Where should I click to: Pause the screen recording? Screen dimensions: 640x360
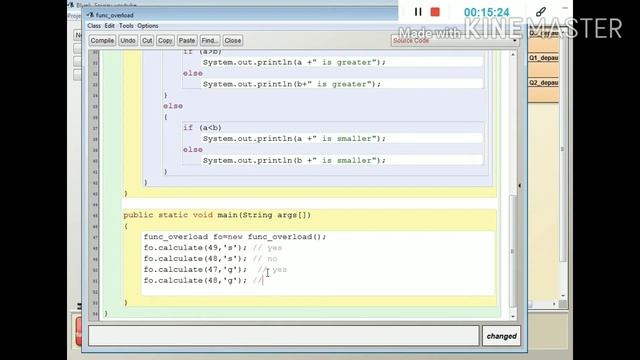tap(418, 12)
